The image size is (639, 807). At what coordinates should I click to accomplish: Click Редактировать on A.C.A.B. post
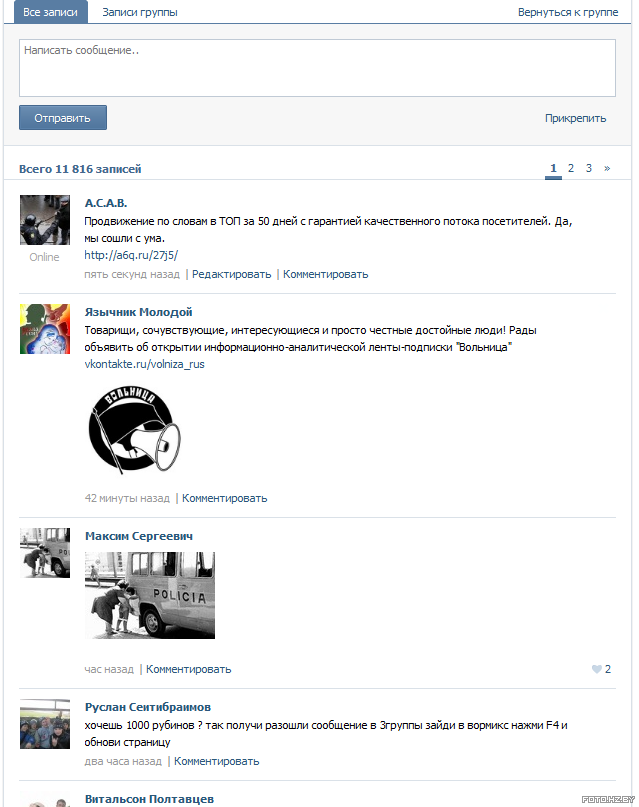point(232,274)
